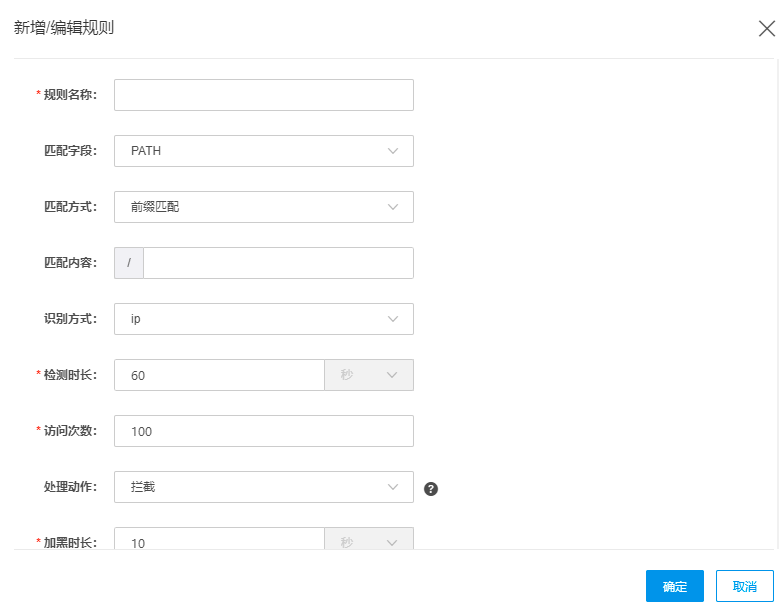The height and width of the screenshot is (615, 779).
Task: Click the chevron arrow in 匹配字段 field
Action: point(393,151)
